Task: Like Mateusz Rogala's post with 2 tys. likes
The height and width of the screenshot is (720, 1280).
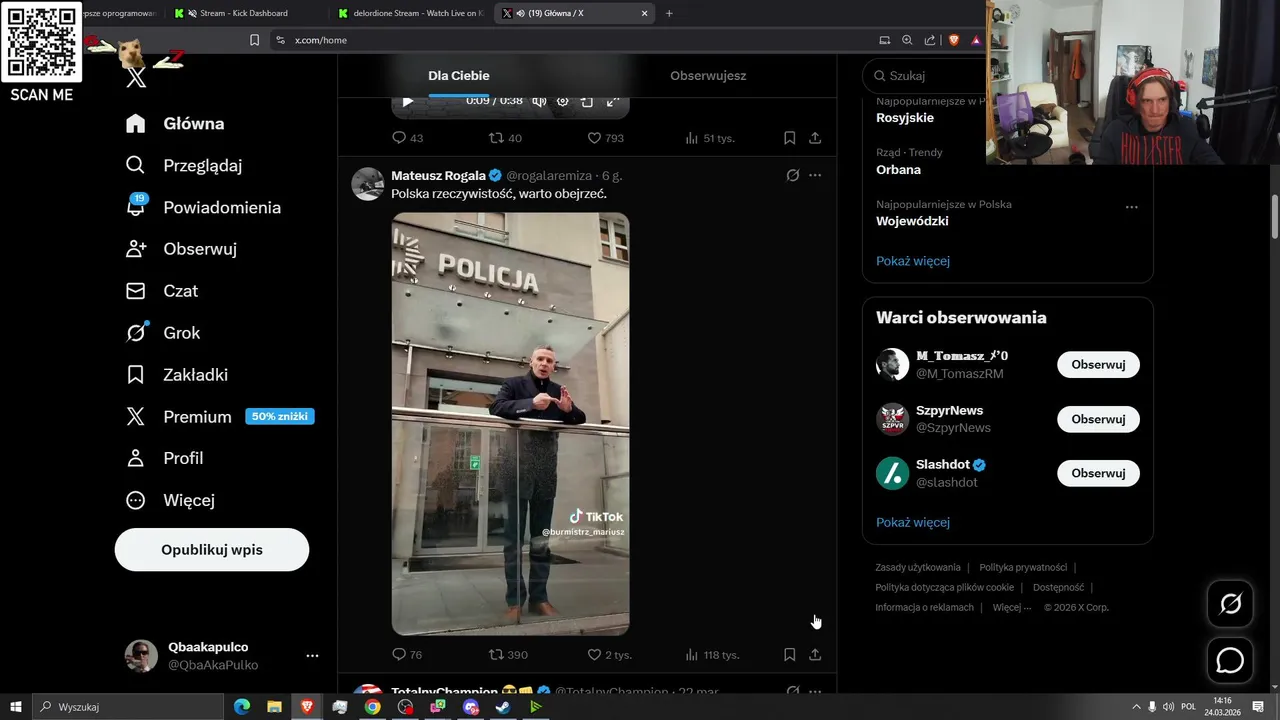Action: pos(609,655)
